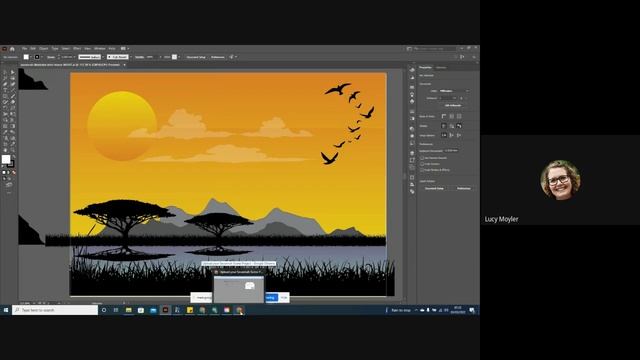Select the Rotate tool

5,108
